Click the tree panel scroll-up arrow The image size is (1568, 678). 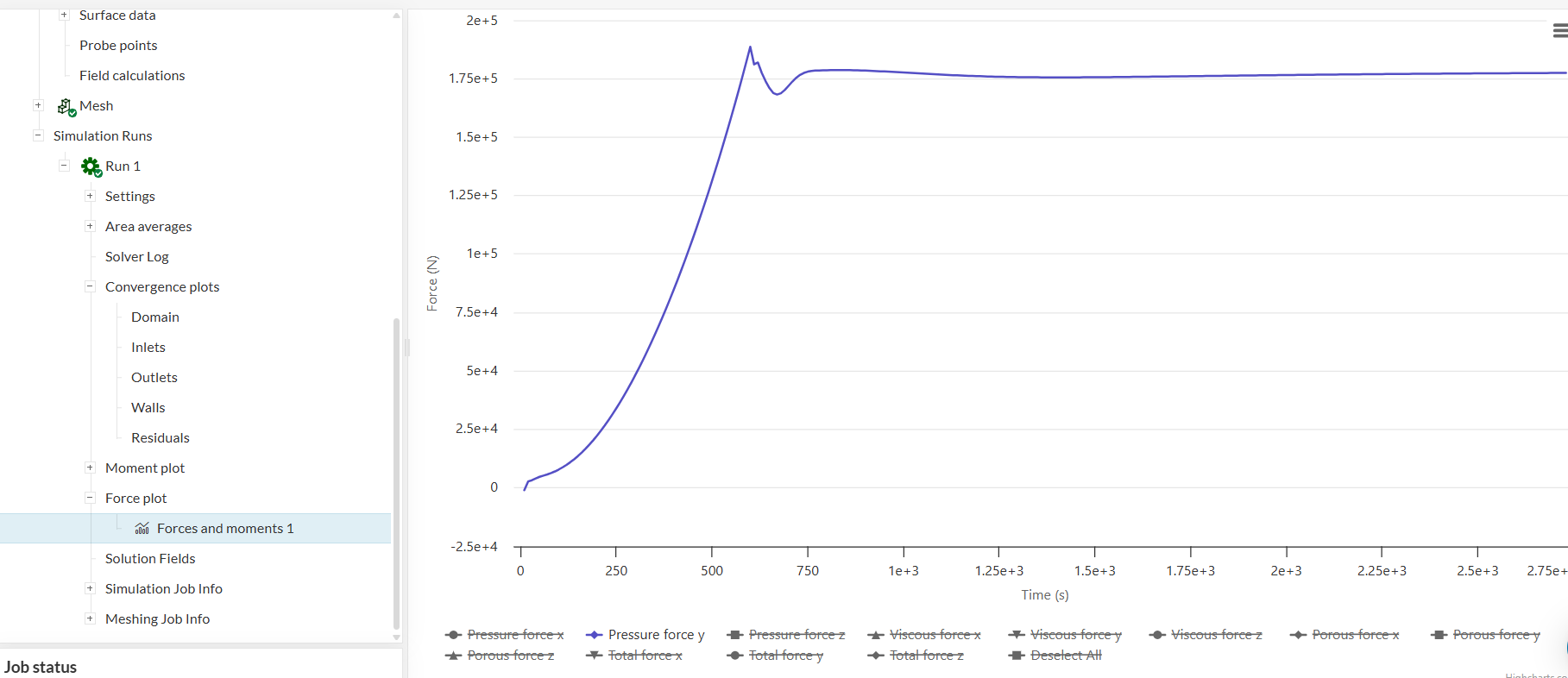[x=396, y=16]
